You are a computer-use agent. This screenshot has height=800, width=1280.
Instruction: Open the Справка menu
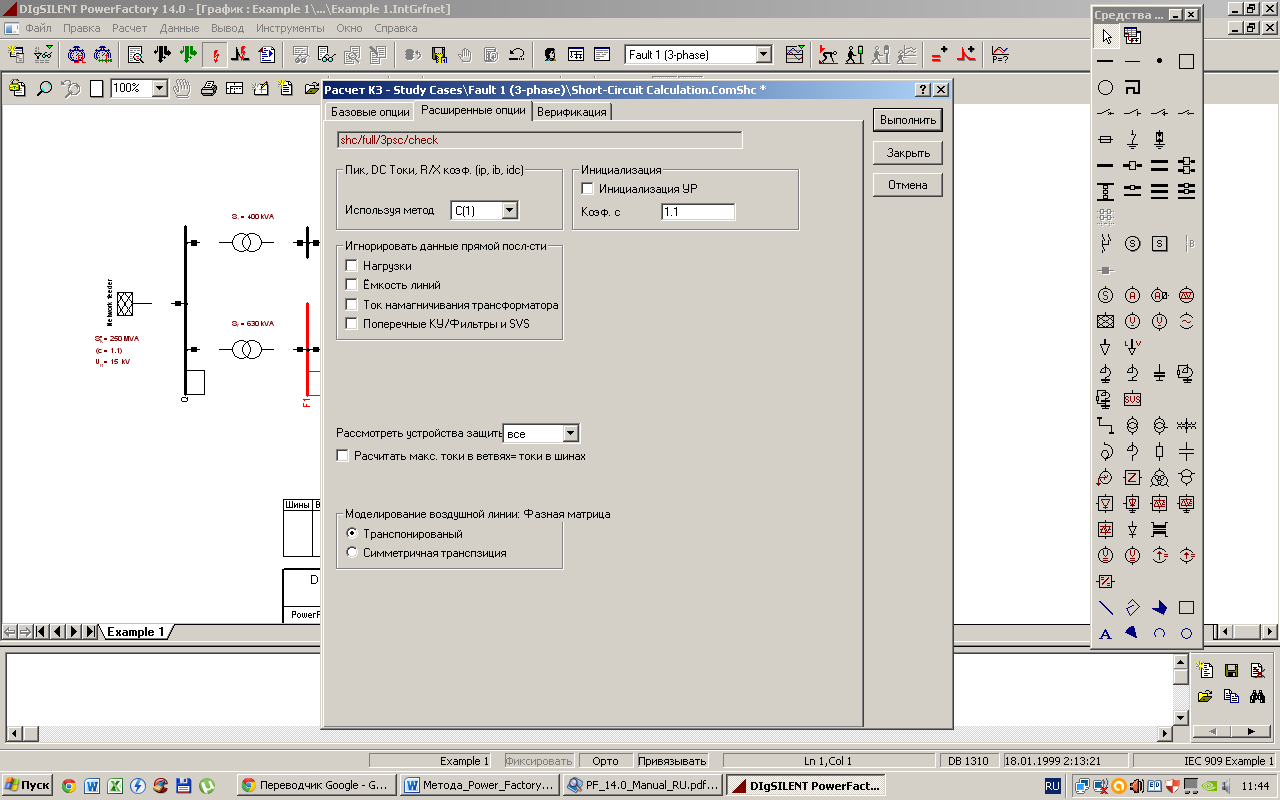coord(395,28)
